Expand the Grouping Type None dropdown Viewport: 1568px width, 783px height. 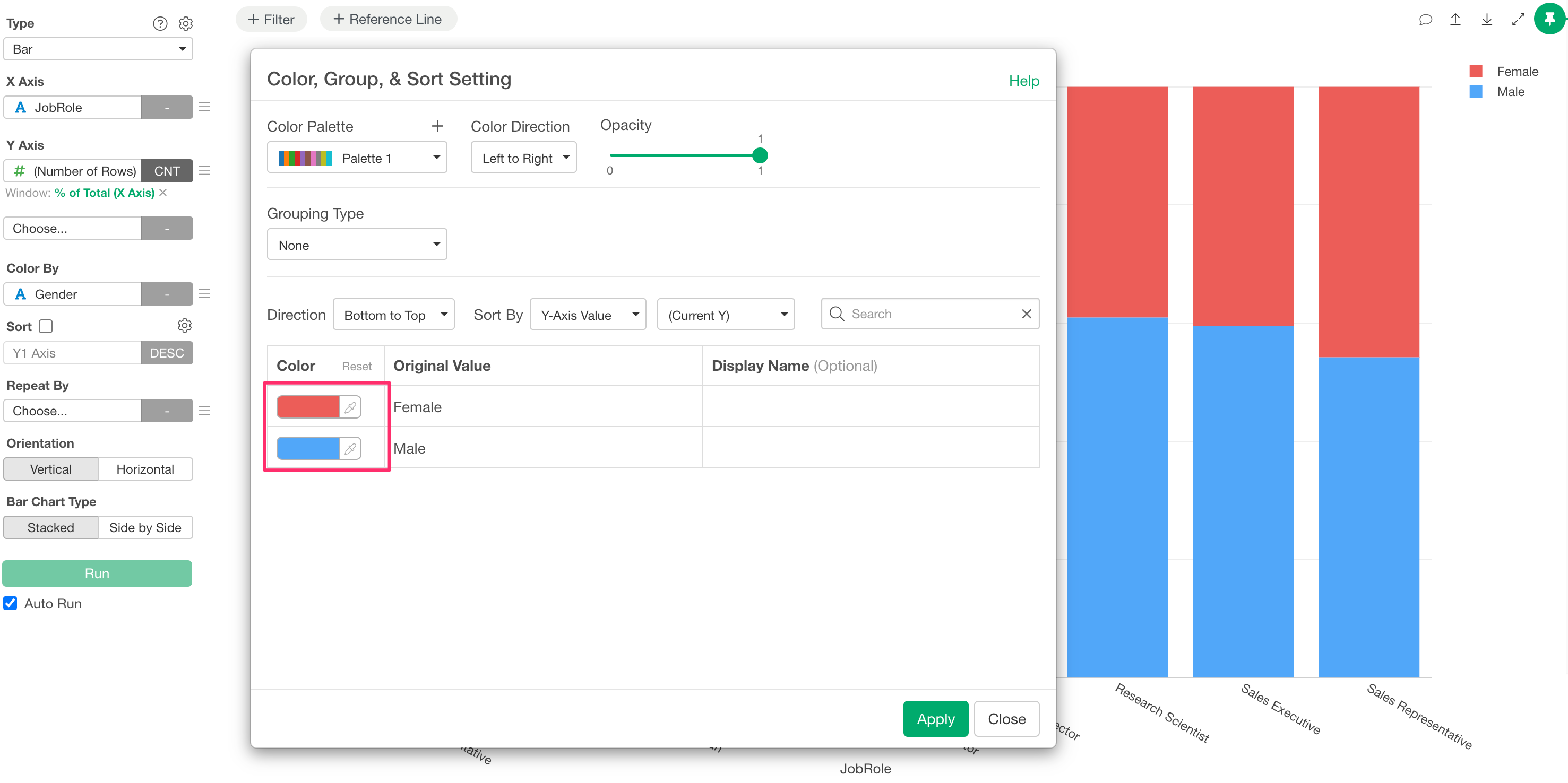click(x=357, y=245)
